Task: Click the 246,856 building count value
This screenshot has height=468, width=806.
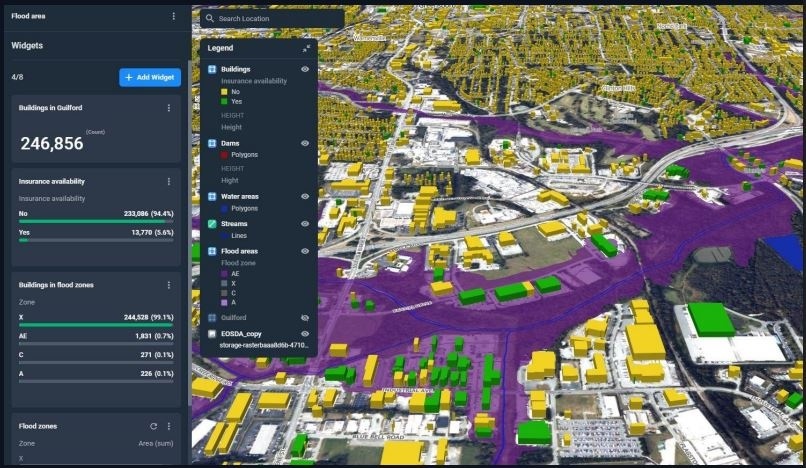Action: (52, 143)
